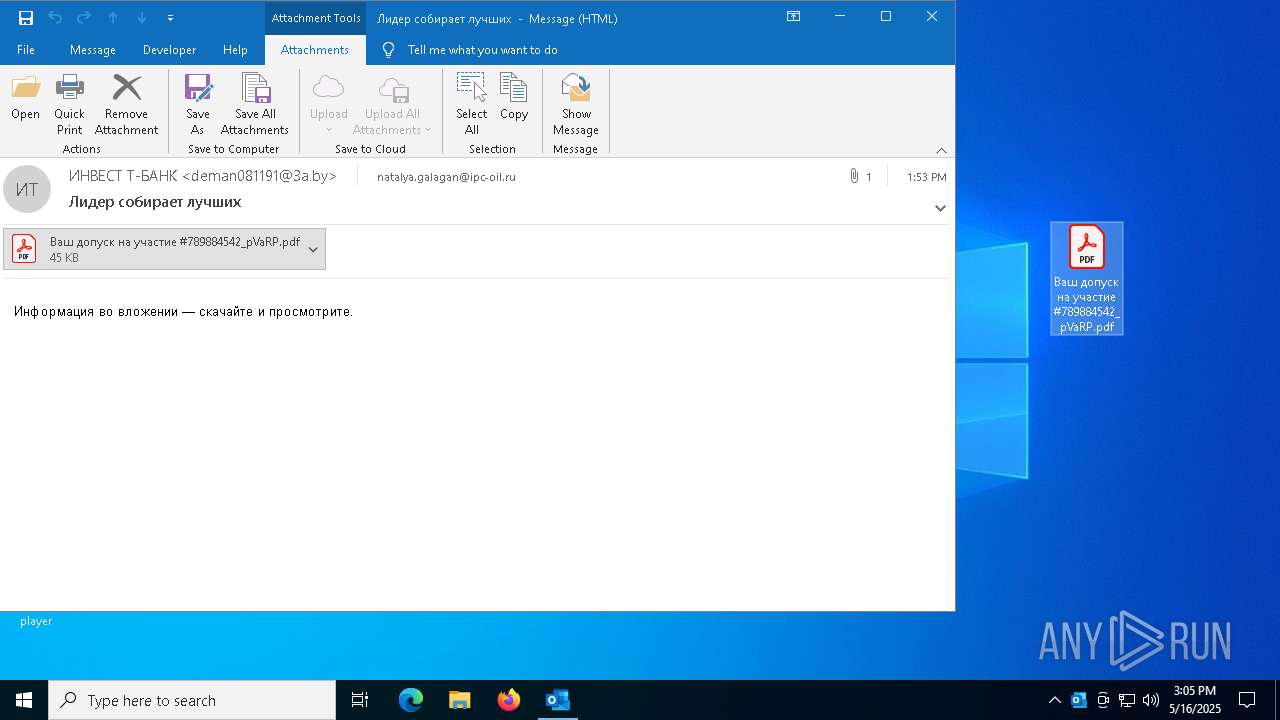Switch to the Help tab
Image resolution: width=1280 pixels, height=720 pixels.
tap(236, 50)
